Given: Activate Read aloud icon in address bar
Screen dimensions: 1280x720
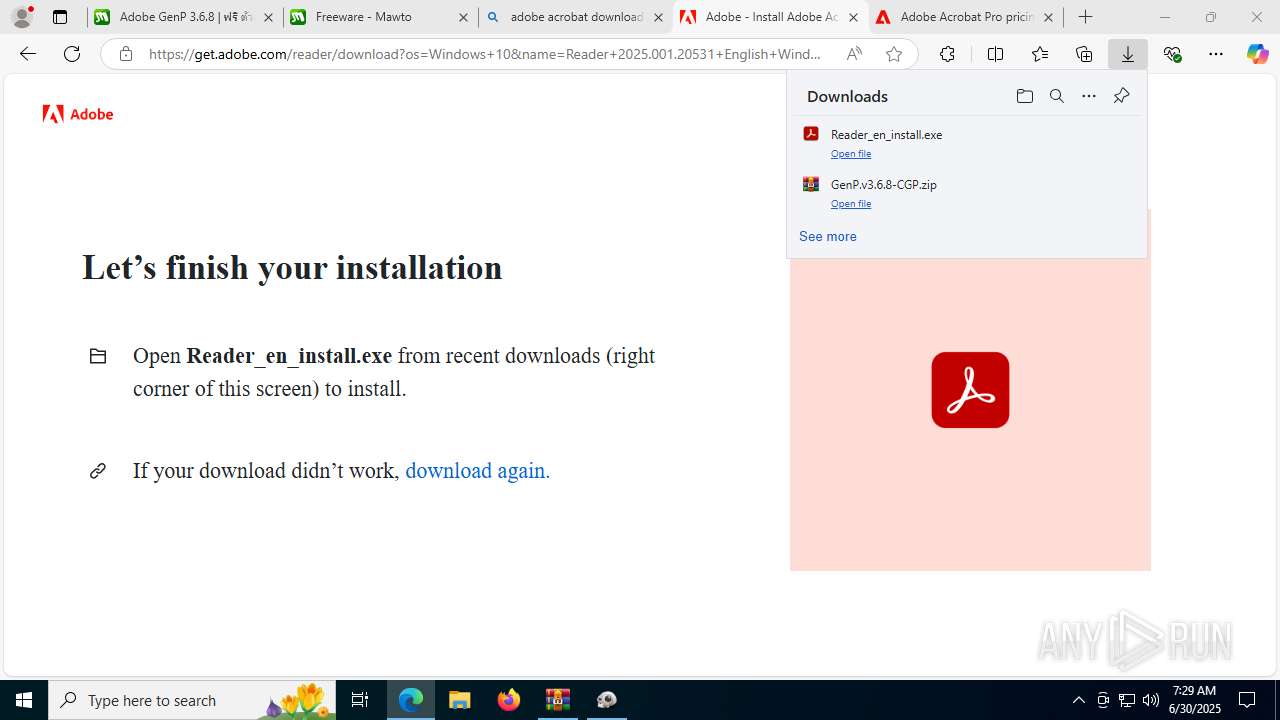Looking at the screenshot, I should click(854, 54).
